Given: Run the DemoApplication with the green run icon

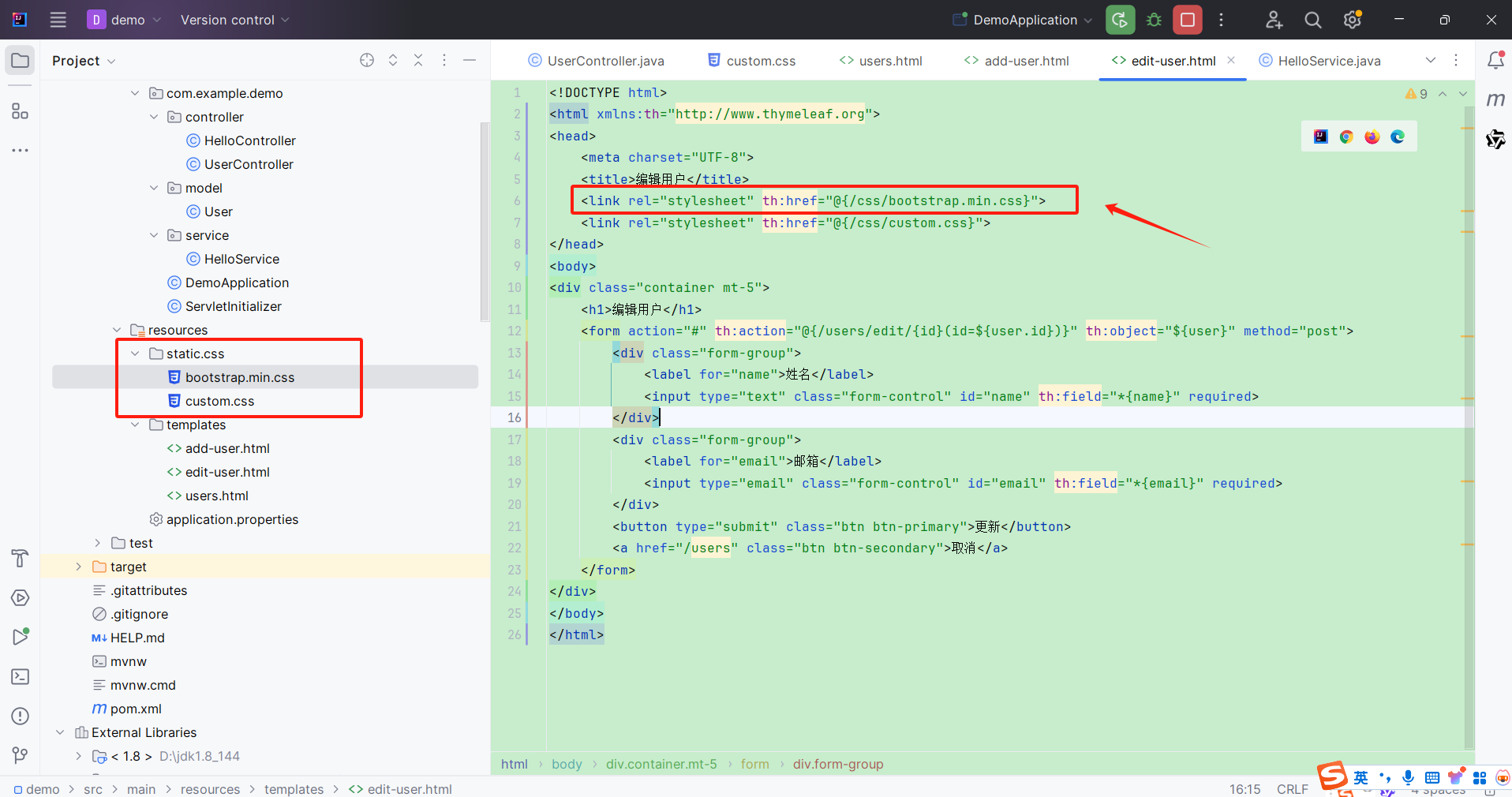Looking at the screenshot, I should tap(1120, 20).
